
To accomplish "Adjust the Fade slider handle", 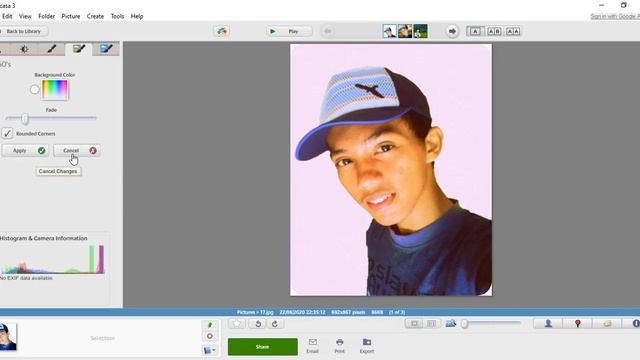I will coord(25,118).
